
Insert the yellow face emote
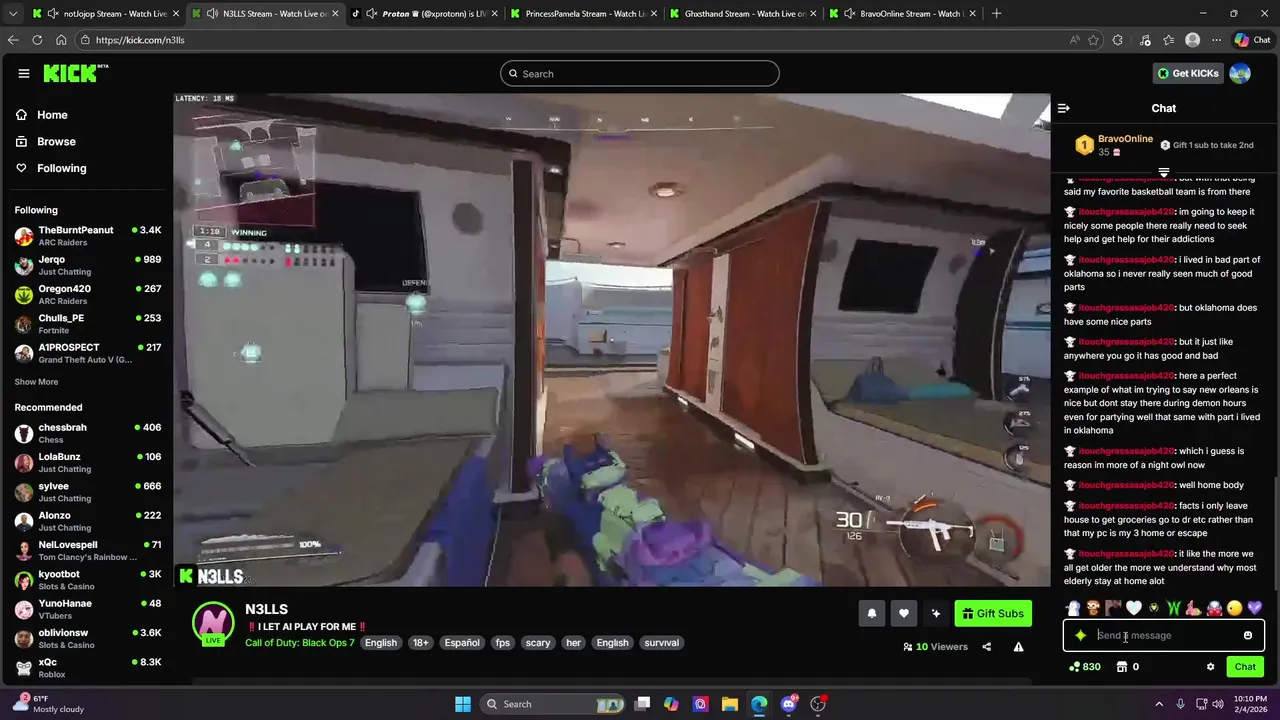pos(1235,608)
